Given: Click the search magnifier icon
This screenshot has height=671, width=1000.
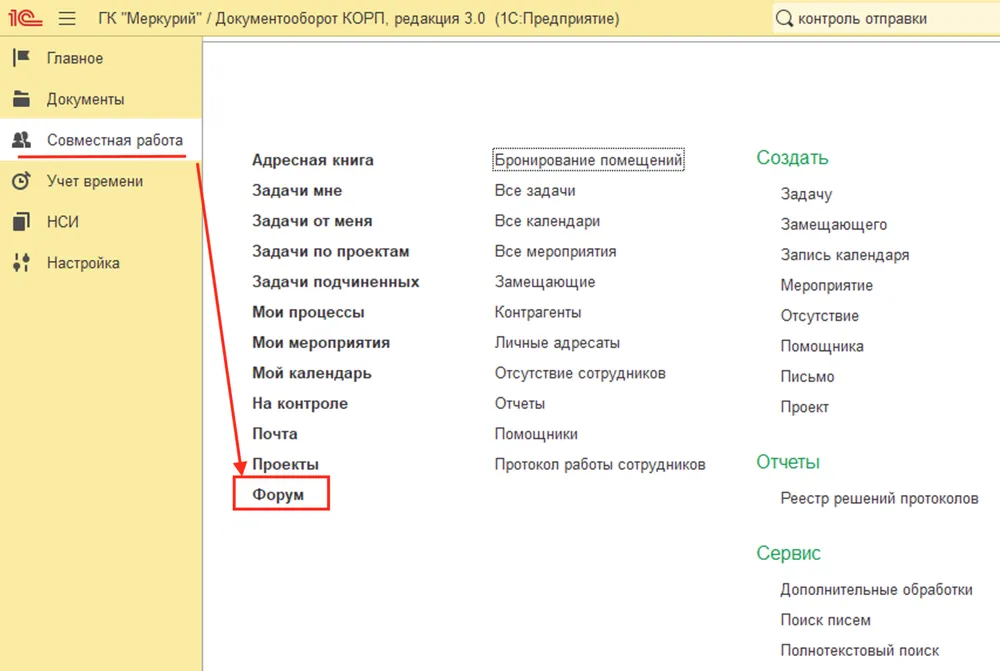Looking at the screenshot, I should [x=784, y=18].
